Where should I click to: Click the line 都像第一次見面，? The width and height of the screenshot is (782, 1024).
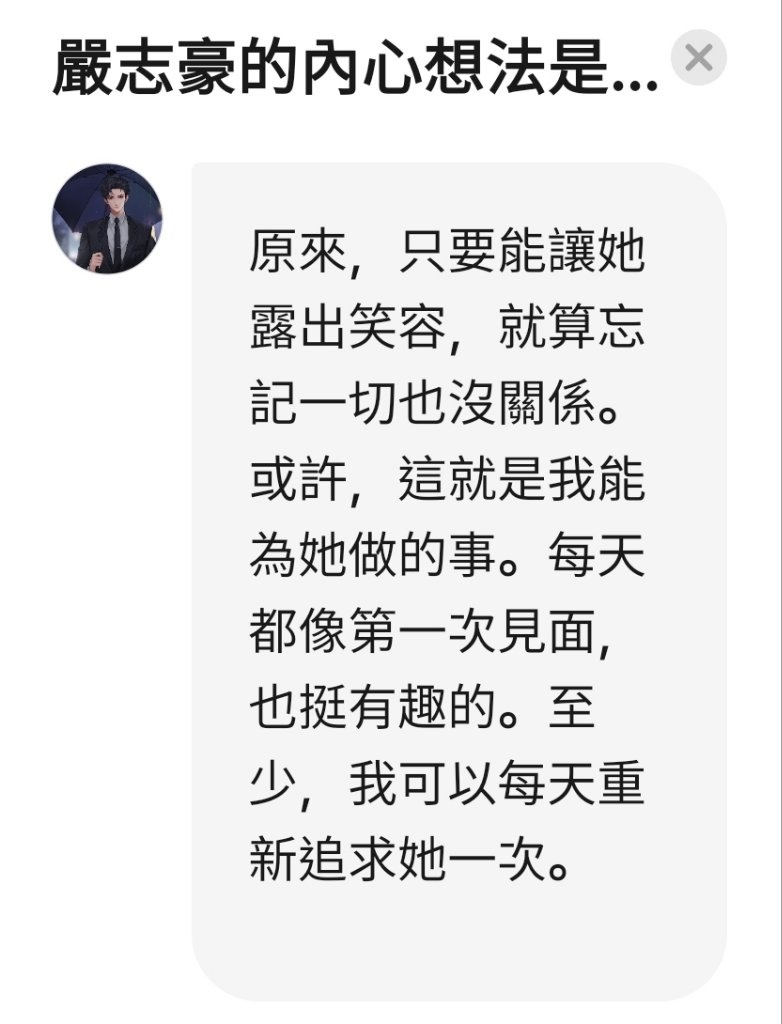click(x=431, y=632)
